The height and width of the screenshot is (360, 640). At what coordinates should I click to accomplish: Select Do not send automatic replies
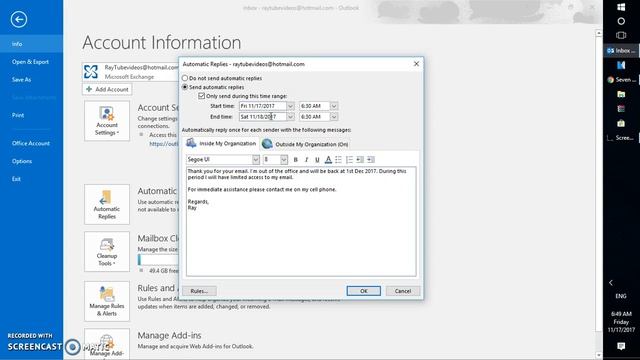(x=185, y=78)
